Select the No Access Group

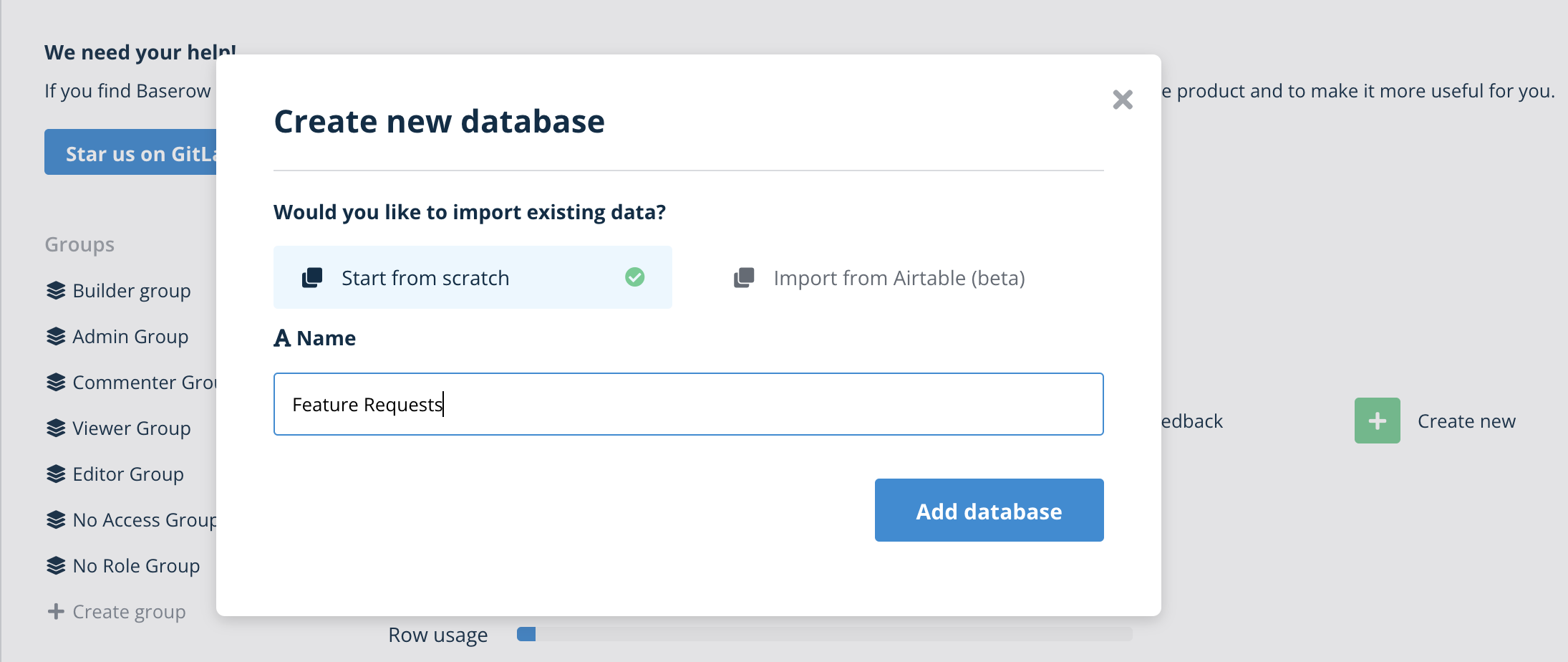(143, 519)
